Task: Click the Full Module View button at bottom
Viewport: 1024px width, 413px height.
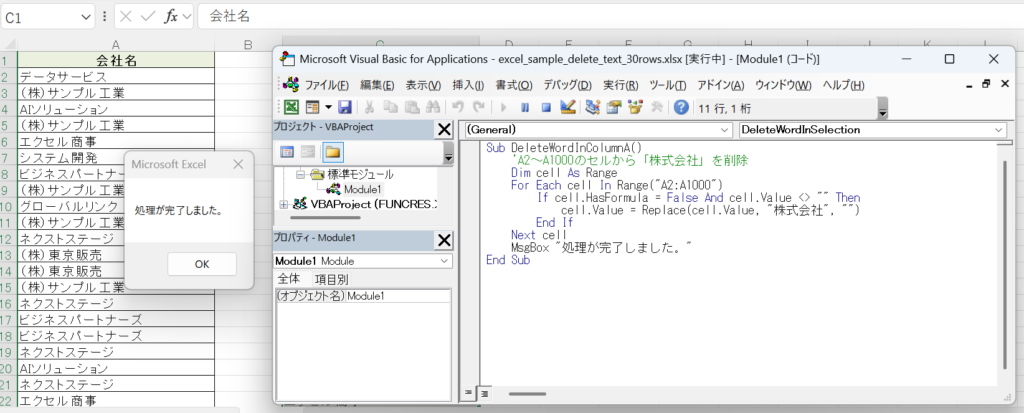Action: 485,393
